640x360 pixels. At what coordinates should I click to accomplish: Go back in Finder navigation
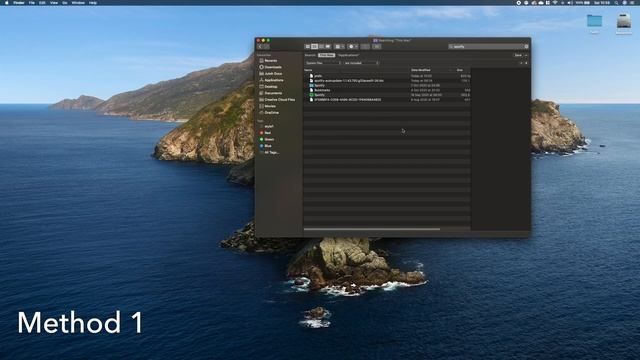(260, 47)
